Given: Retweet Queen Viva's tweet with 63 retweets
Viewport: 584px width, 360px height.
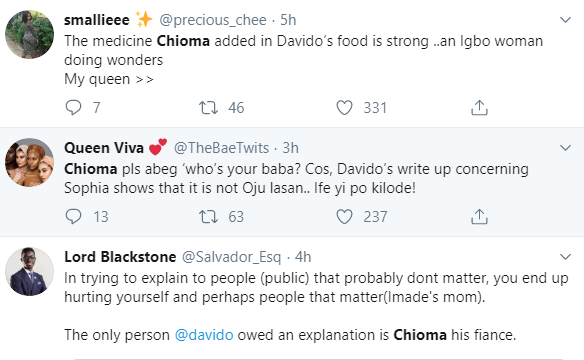Looking at the screenshot, I should coord(208,216).
